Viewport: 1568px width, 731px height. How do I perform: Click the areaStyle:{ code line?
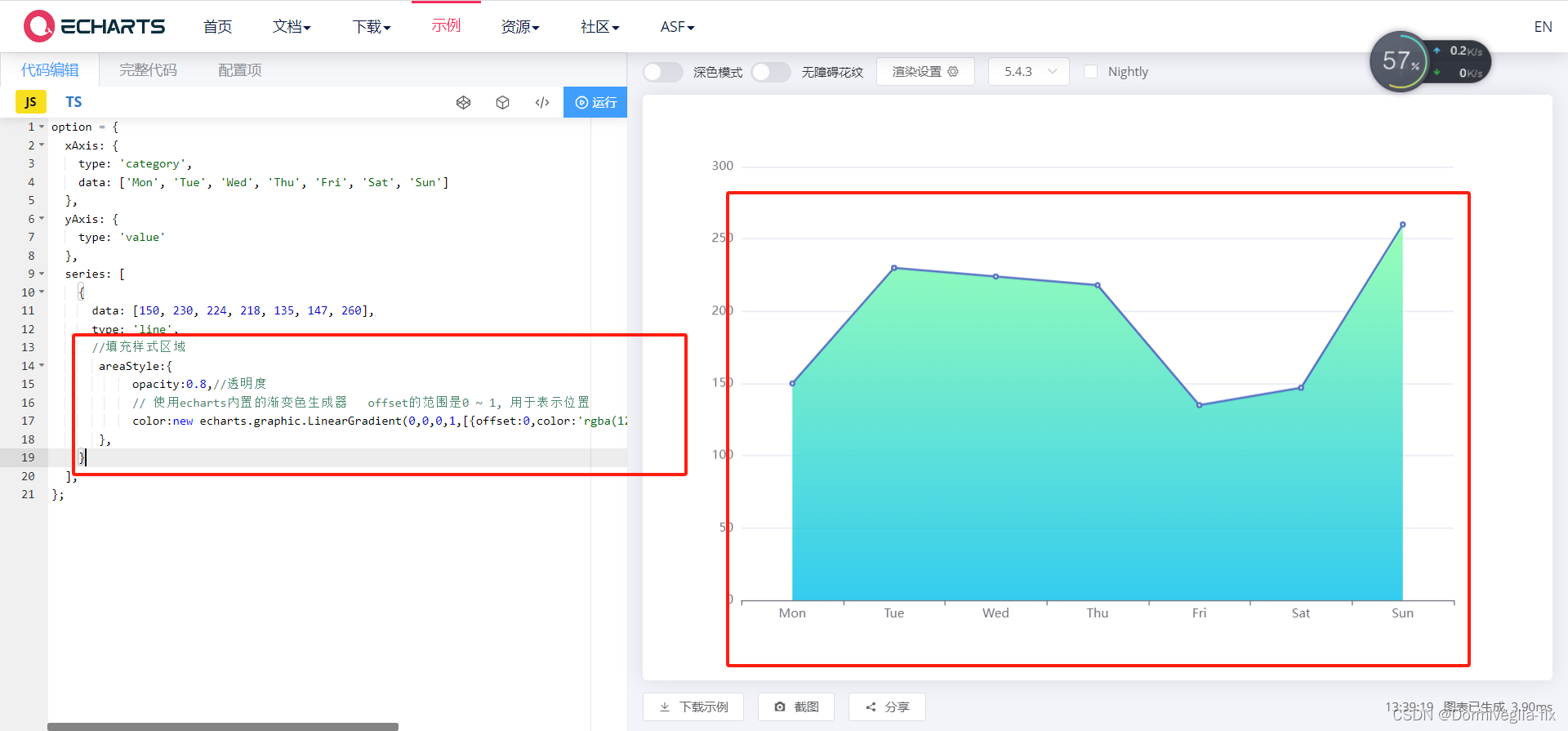click(136, 366)
